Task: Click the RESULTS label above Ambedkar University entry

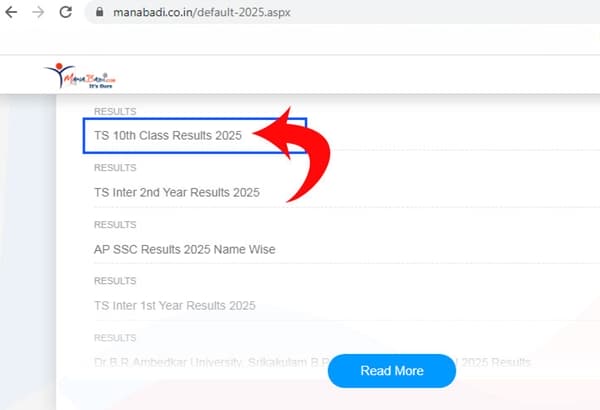Action: [115, 338]
